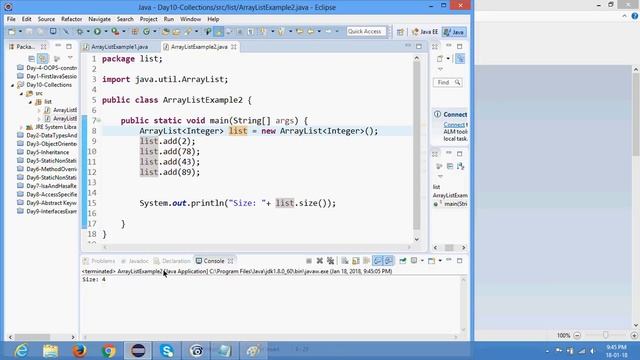Maximize the Console panel
Image resolution: width=640 pixels, height=360 pixels.
coord(460,260)
